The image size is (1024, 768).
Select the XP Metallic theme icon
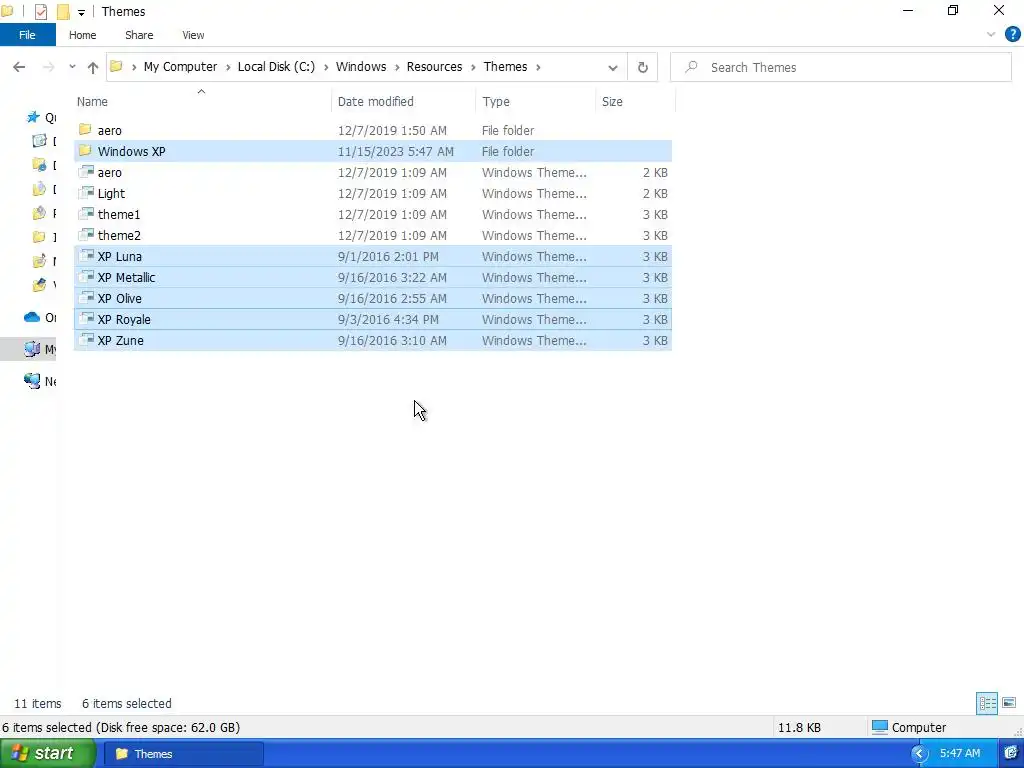86,277
